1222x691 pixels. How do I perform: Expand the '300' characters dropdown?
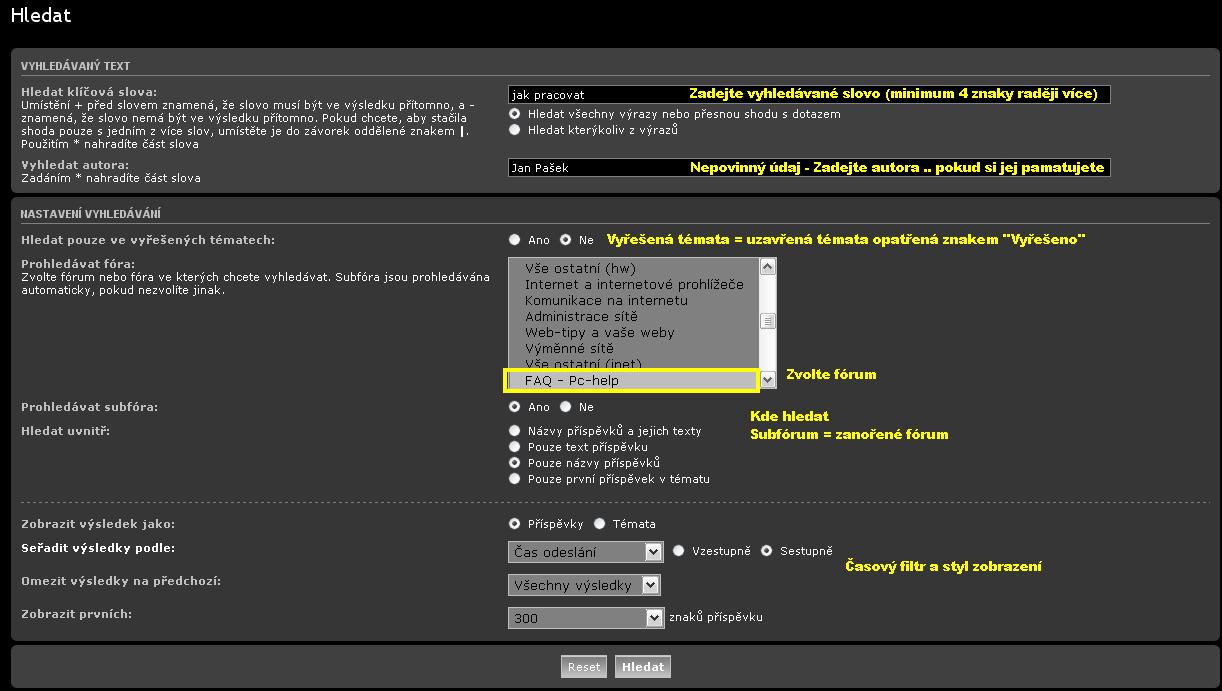(x=585, y=618)
